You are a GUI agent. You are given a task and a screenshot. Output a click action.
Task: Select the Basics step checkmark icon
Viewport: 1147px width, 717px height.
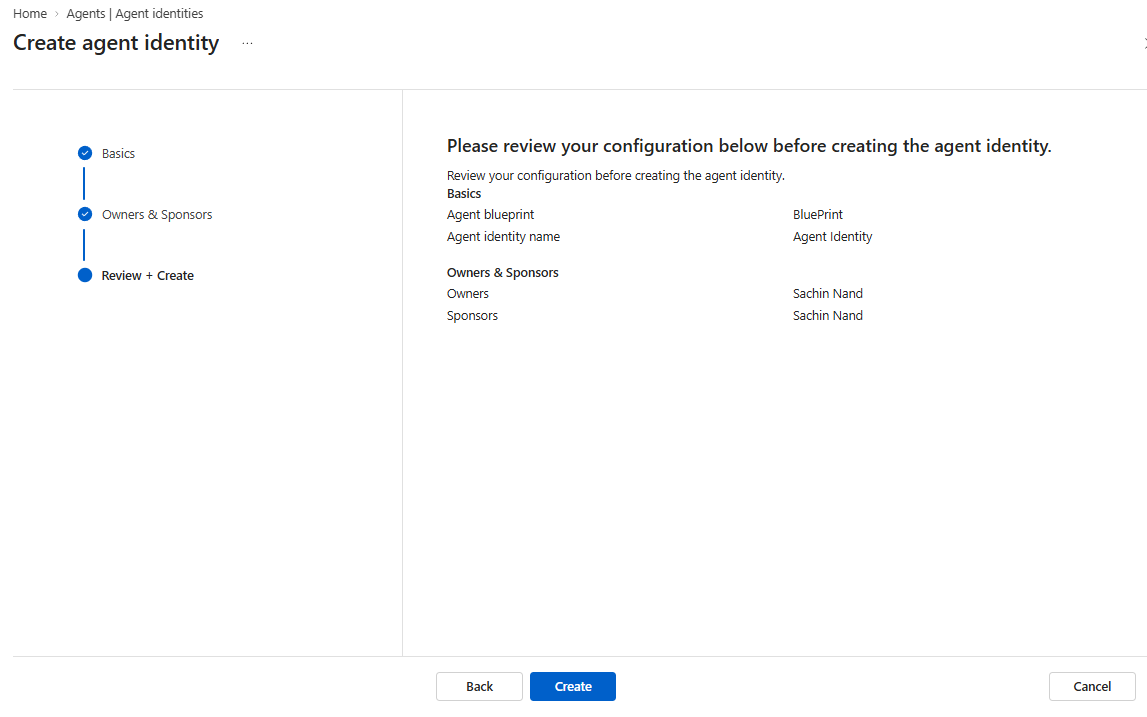(x=85, y=153)
